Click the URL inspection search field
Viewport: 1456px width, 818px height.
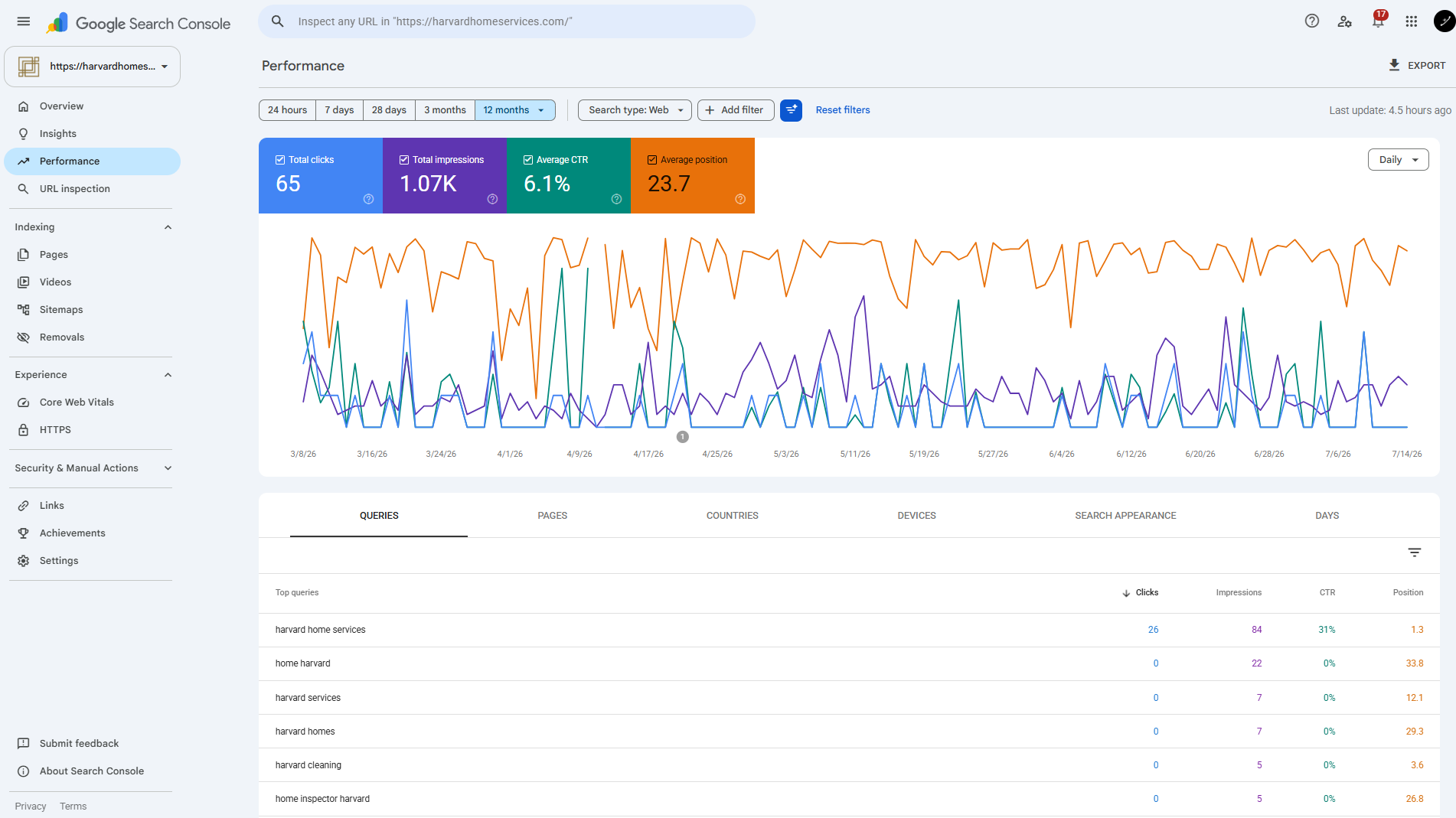507,21
